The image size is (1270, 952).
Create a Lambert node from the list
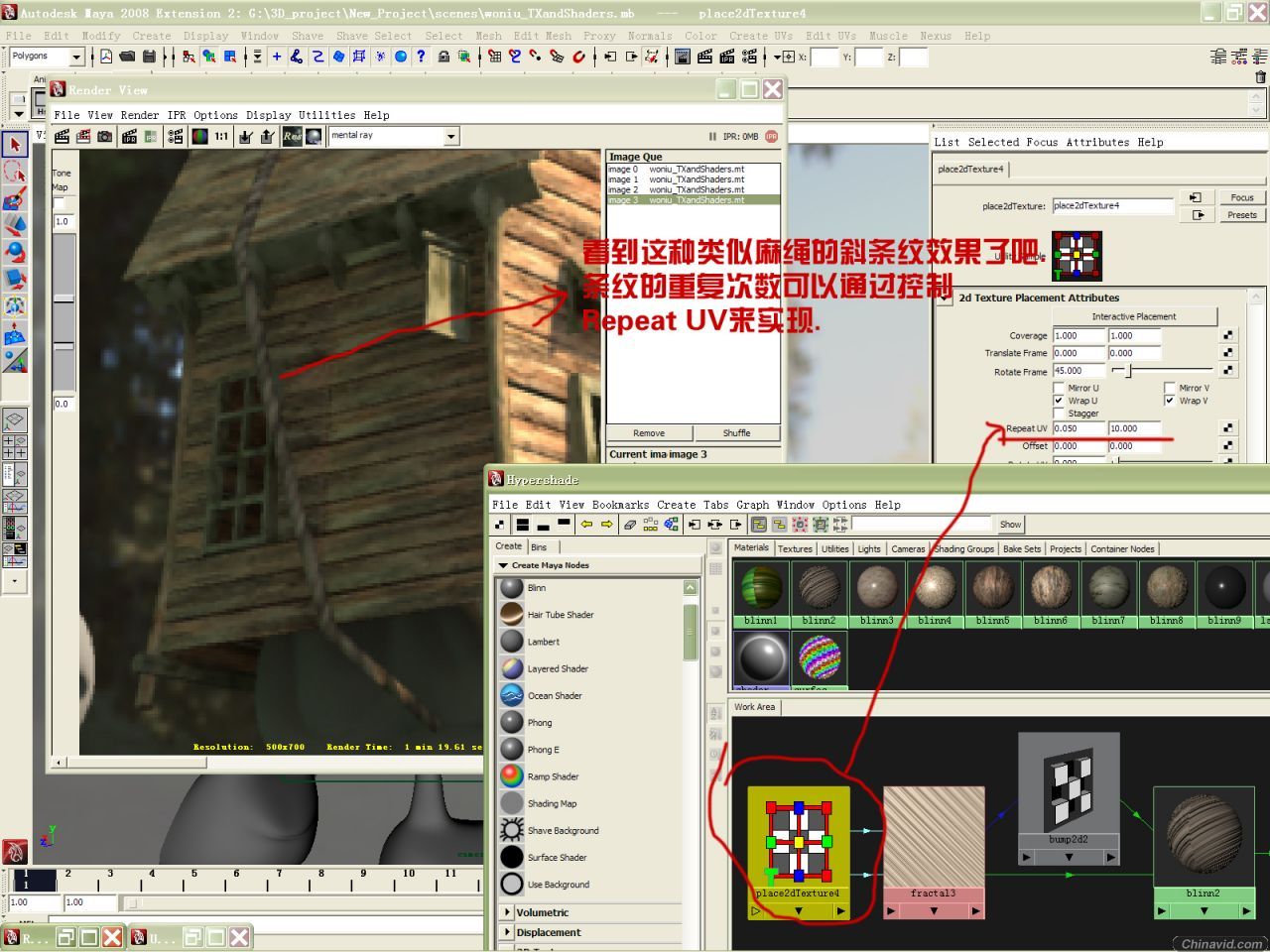click(544, 642)
